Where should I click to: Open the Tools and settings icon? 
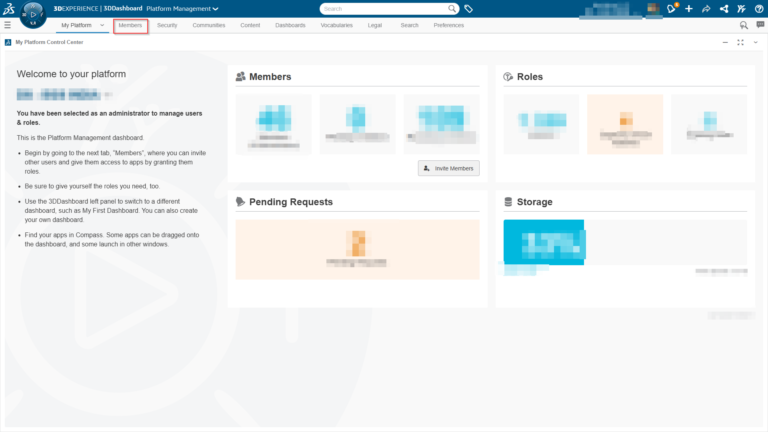click(x=741, y=8)
